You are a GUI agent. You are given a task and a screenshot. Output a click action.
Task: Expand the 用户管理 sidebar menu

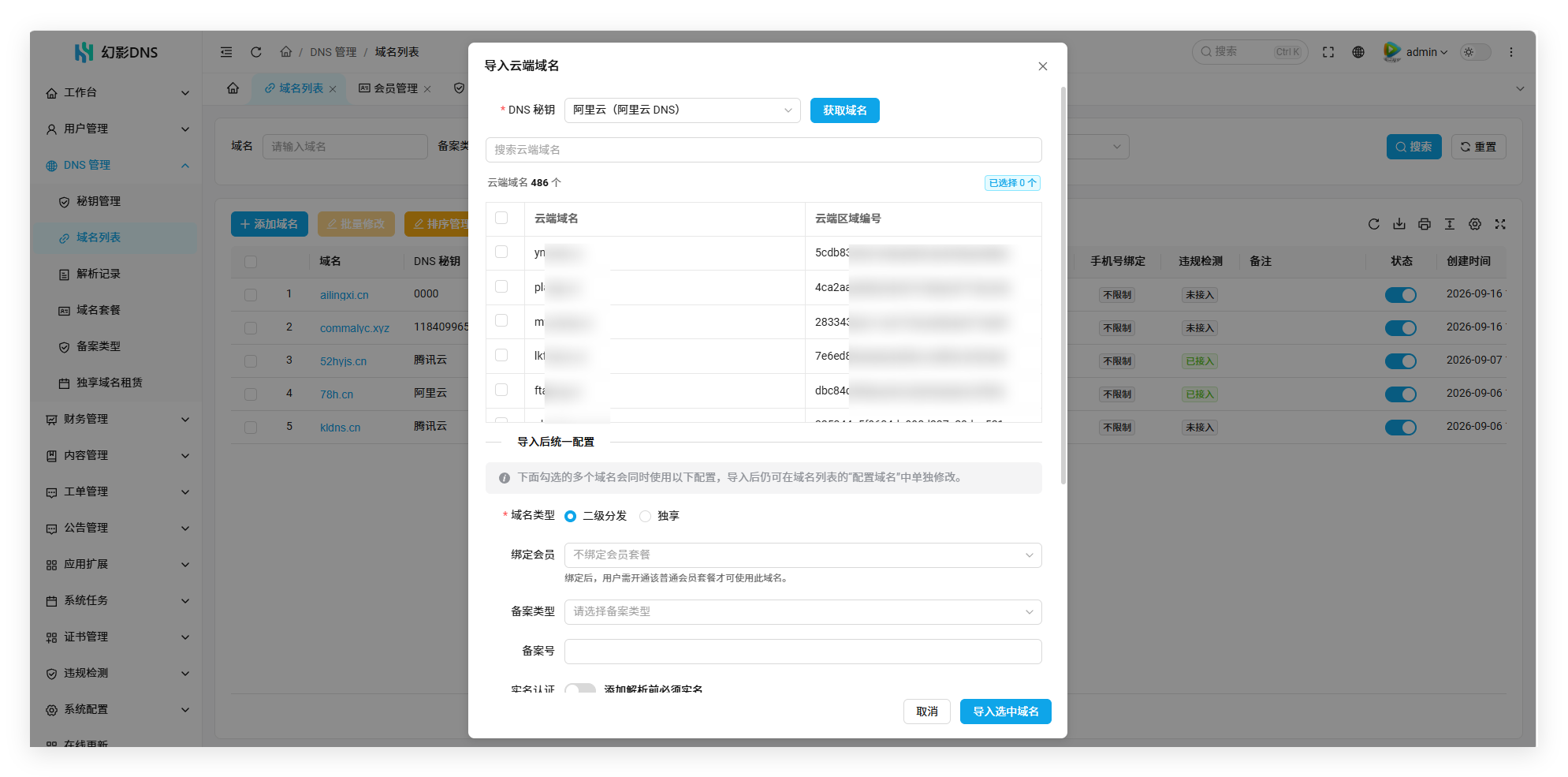point(117,129)
